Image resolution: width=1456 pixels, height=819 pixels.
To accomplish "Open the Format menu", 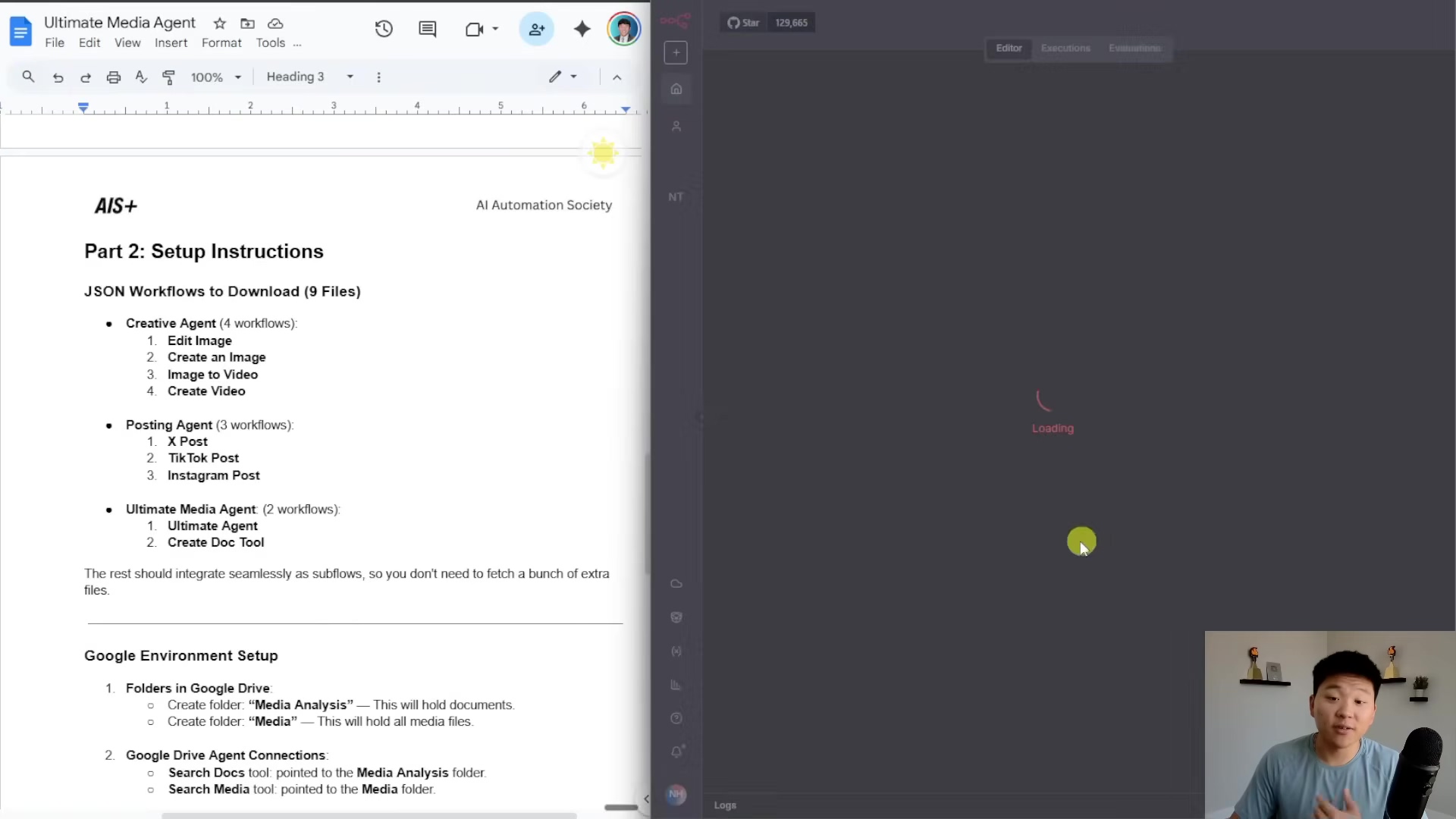I will pos(221,43).
